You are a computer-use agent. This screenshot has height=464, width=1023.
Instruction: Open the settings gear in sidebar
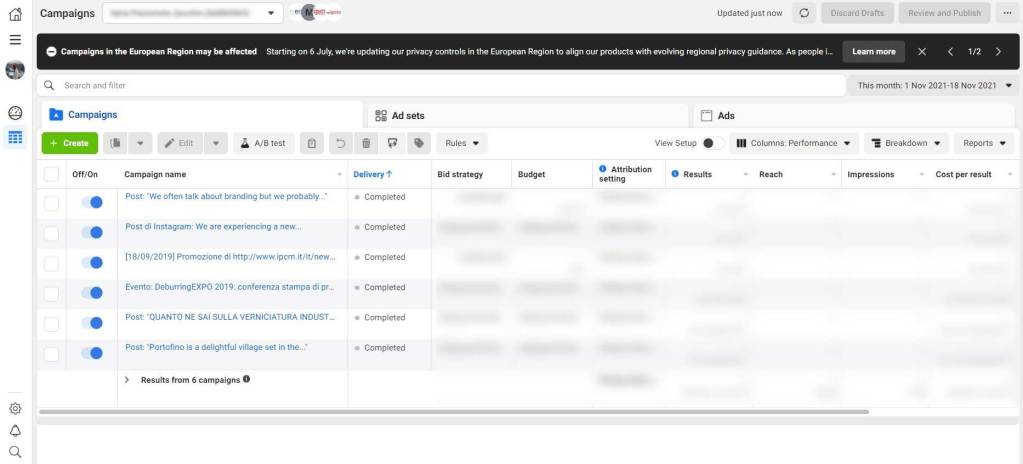click(15, 408)
